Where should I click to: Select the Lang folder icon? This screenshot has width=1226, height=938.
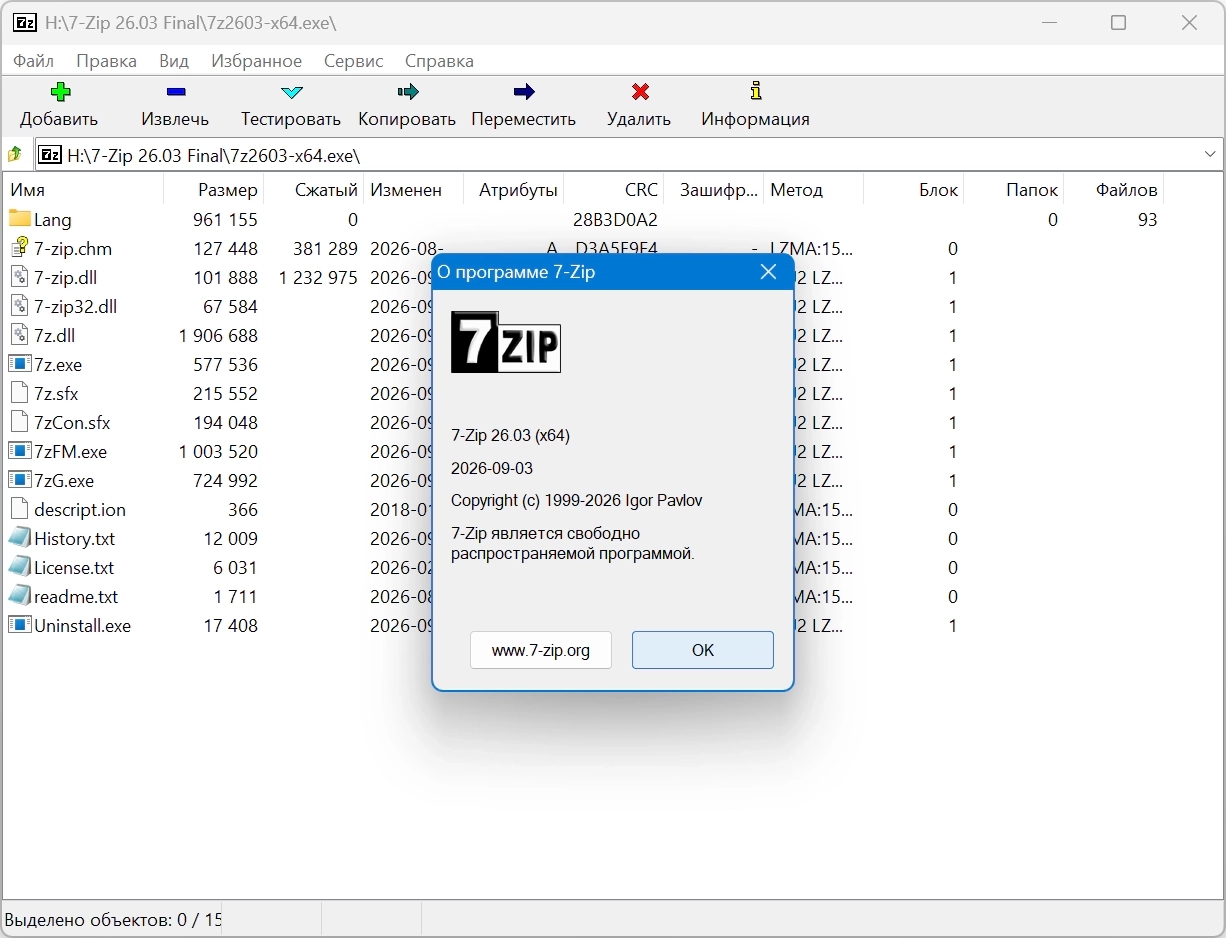20,218
